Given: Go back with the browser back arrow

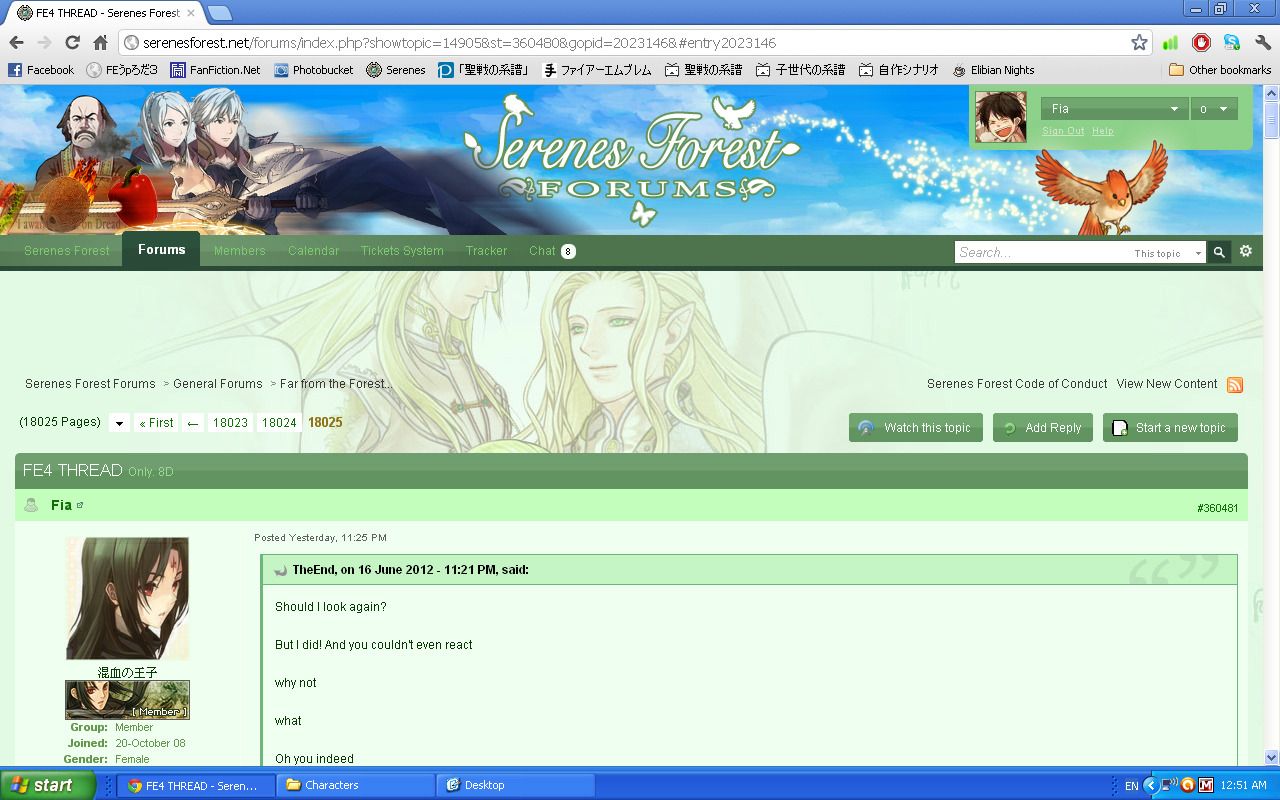Looking at the screenshot, I should click(x=16, y=42).
